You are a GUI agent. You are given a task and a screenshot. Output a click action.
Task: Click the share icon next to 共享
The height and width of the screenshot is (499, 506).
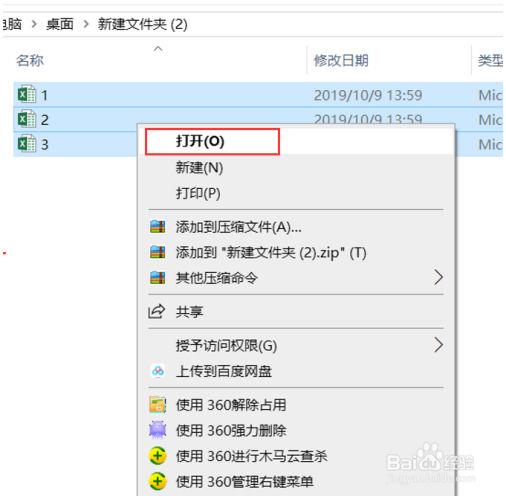click(156, 311)
